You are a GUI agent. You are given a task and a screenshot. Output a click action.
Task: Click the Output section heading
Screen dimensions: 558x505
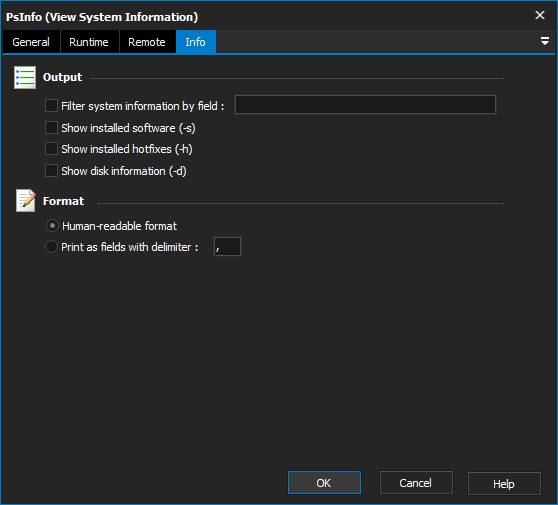click(x=62, y=77)
